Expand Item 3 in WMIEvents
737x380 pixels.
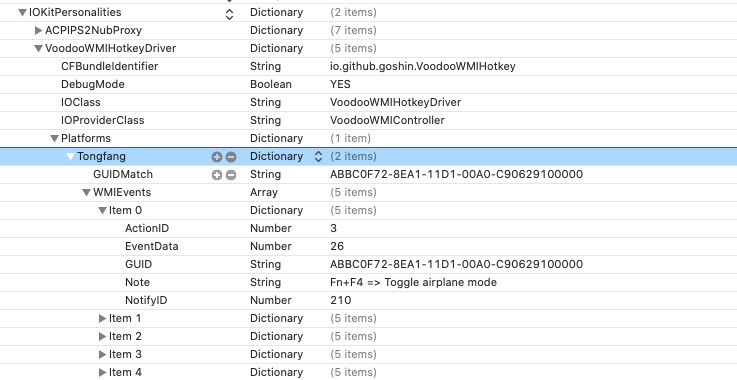102,355
